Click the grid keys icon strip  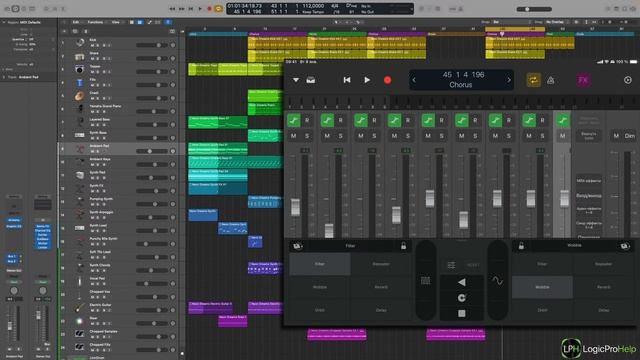pos(425,280)
